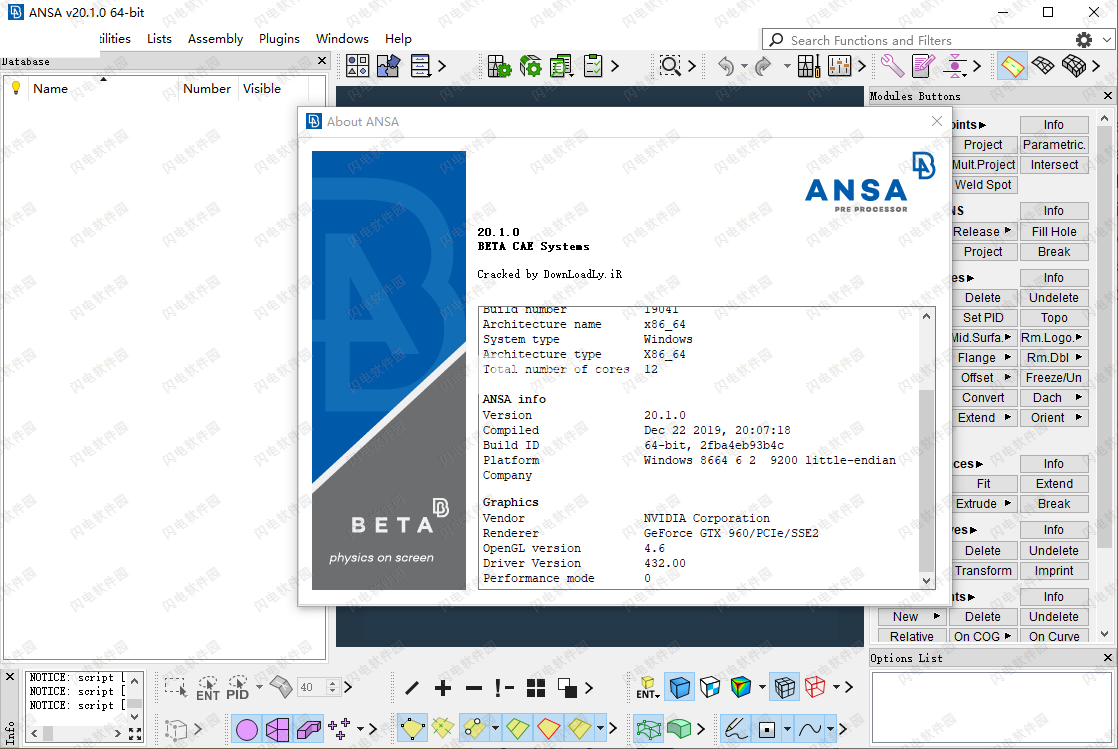The image size is (1118, 749).
Task: Click the sliders equalizer toolbar icon
Action: tap(839, 66)
